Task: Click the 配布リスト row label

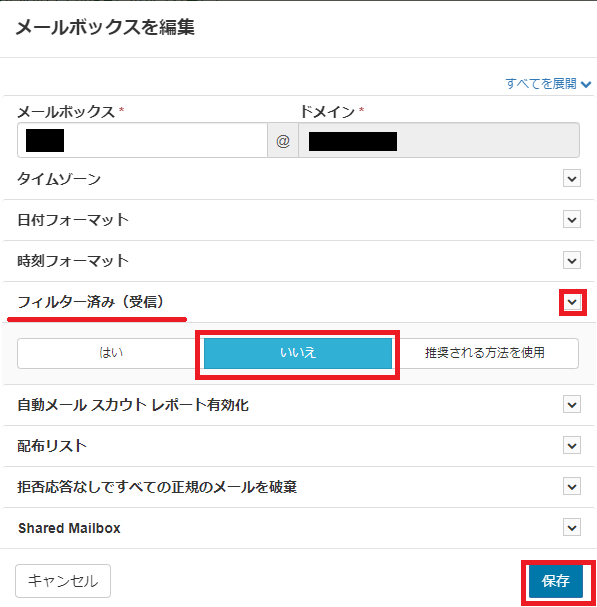Action: tap(52, 446)
